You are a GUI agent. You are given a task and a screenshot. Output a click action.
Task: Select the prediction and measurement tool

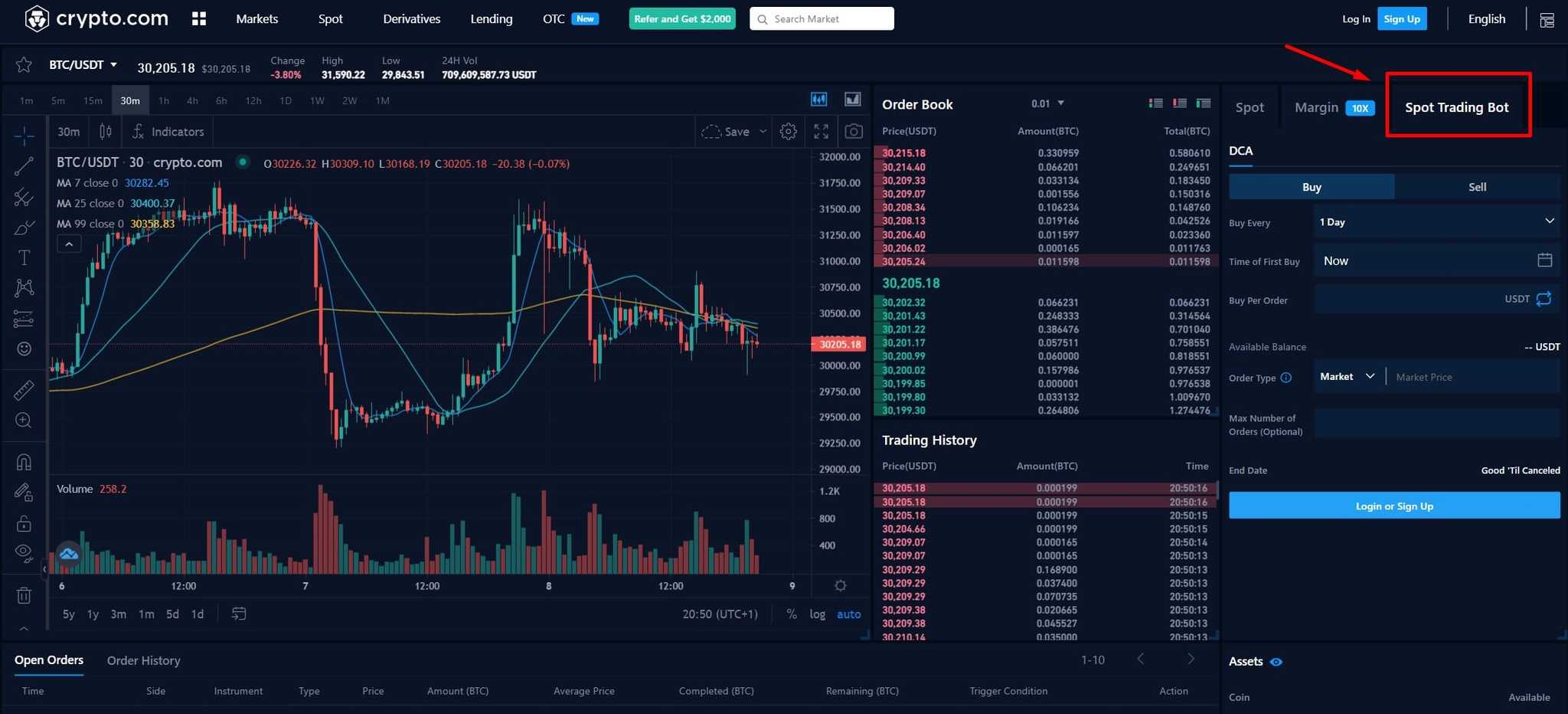[x=24, y=319]
